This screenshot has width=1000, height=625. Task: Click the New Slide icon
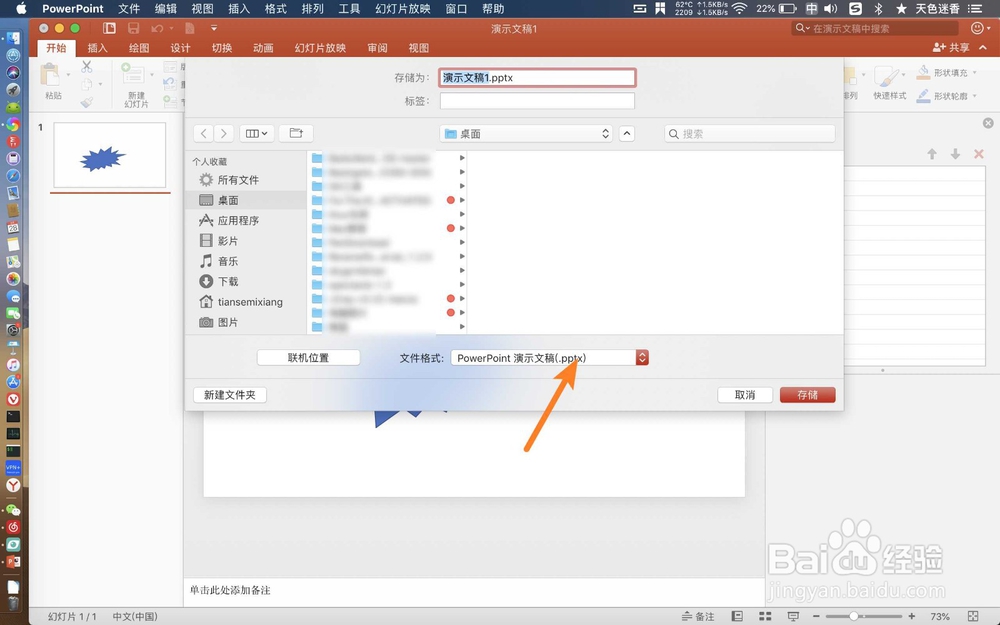point(133,75)
